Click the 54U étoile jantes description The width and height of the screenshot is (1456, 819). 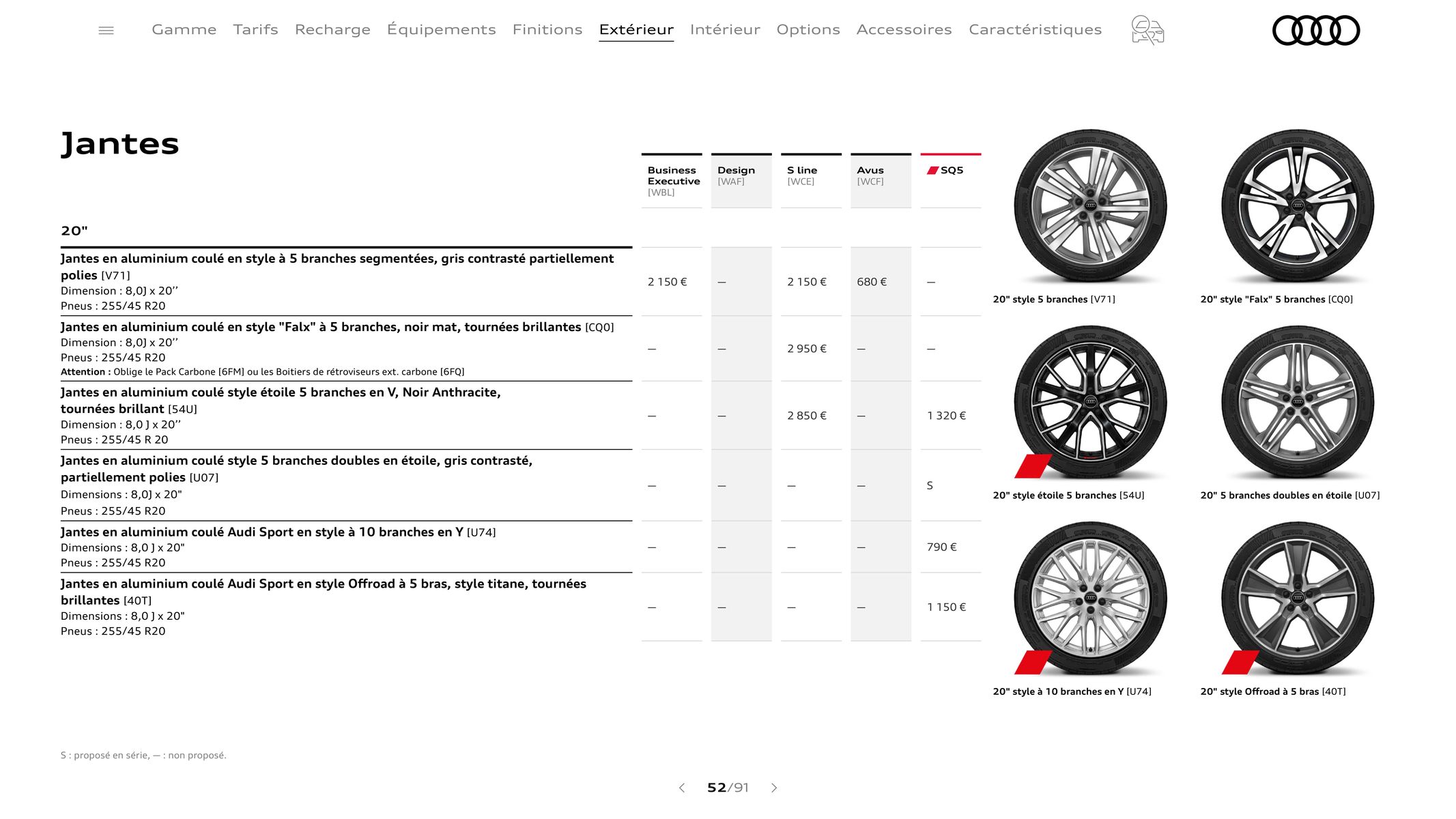346,416
